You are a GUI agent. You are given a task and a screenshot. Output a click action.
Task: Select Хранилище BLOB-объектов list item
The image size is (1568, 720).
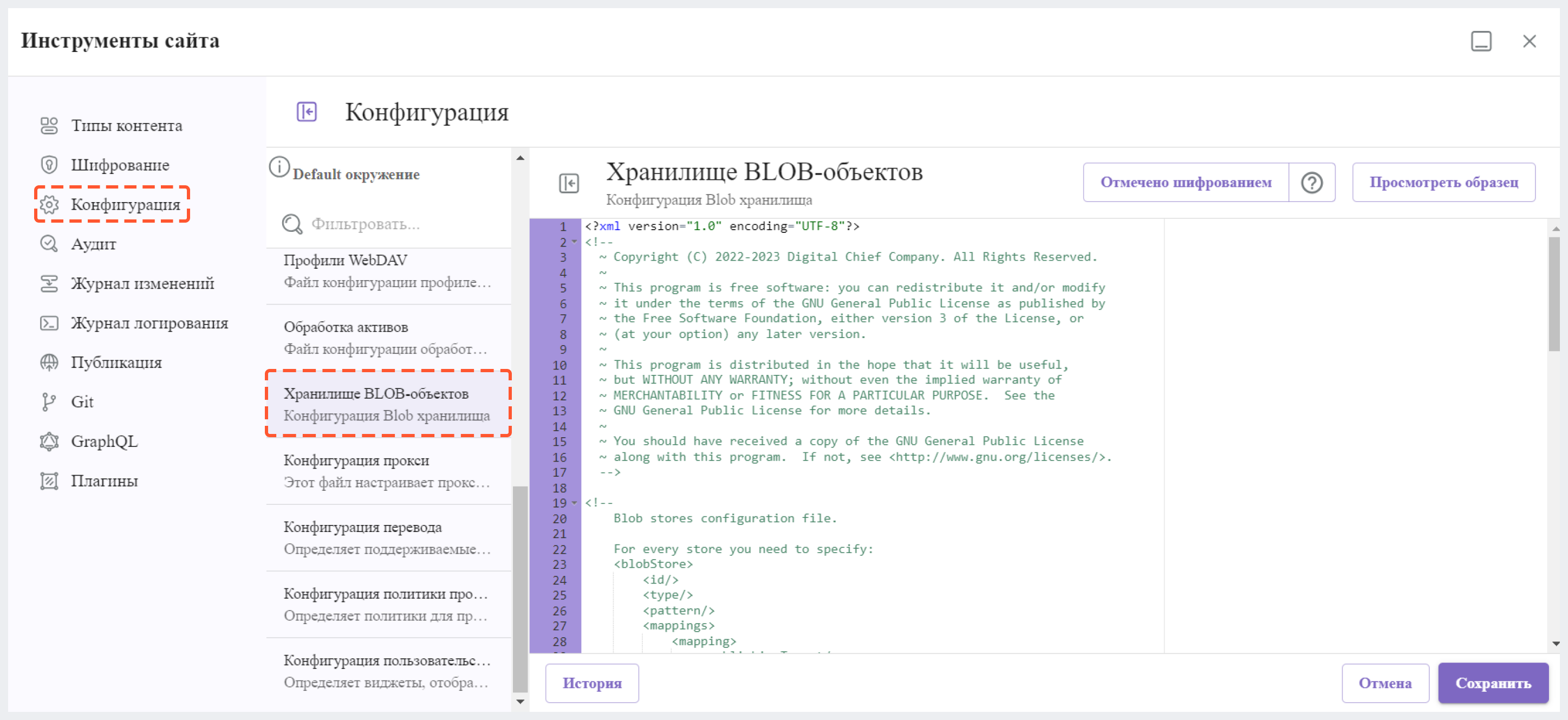pyautogui.click(x=388, y=404)
